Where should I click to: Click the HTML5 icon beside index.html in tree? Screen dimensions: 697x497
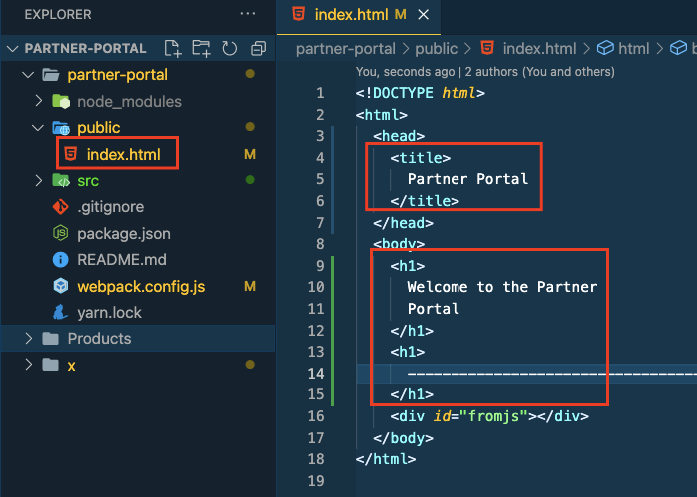tap(71, 154)
